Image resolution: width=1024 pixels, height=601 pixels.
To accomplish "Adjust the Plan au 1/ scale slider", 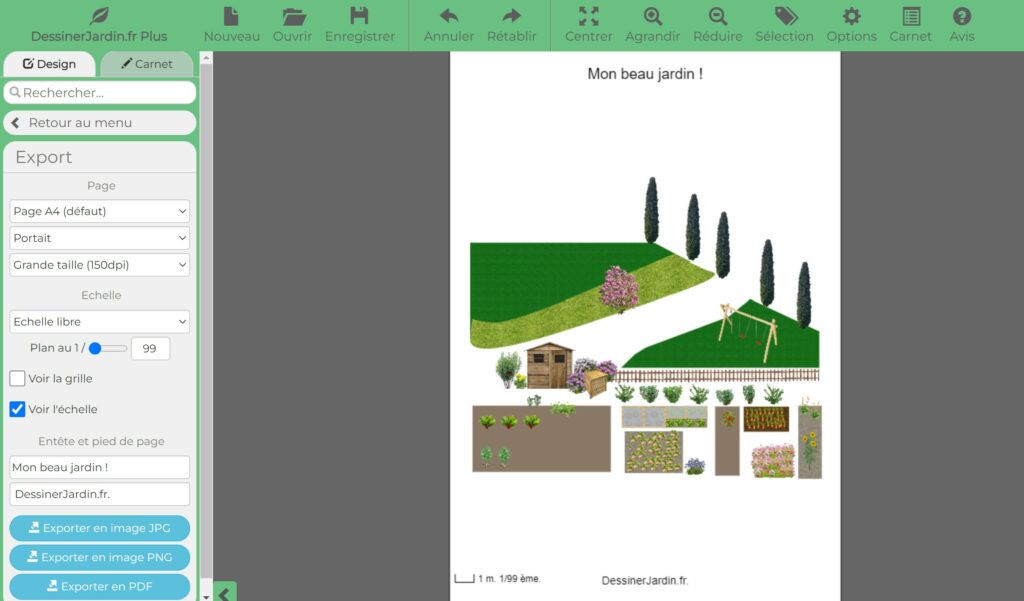I will 108,348.
